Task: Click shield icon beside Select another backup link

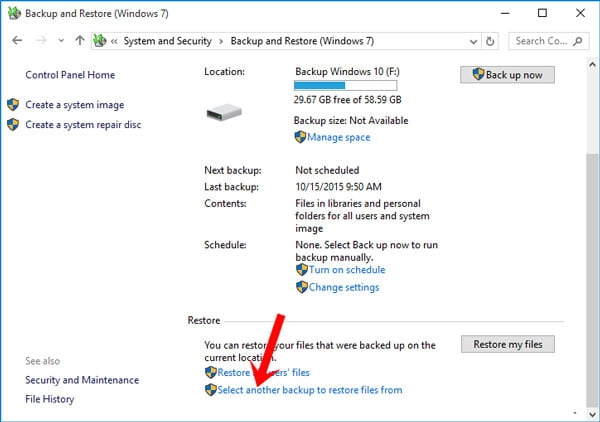Action: (x=211, y=390)
